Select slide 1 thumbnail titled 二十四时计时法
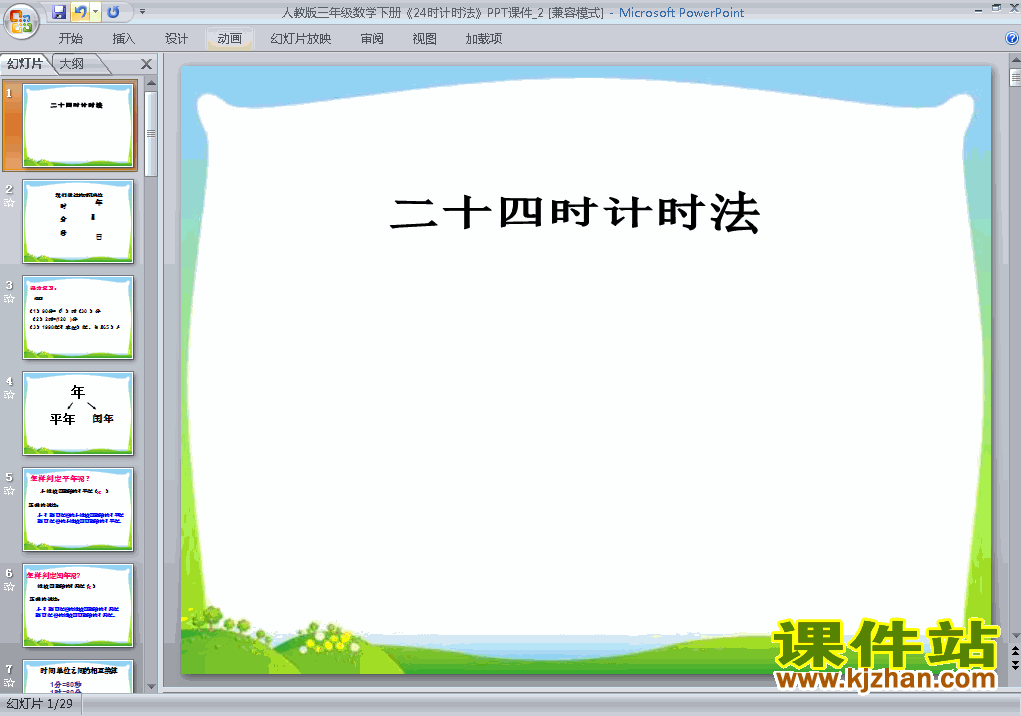This screenshot has width=1021, height=716. (78, 125)
